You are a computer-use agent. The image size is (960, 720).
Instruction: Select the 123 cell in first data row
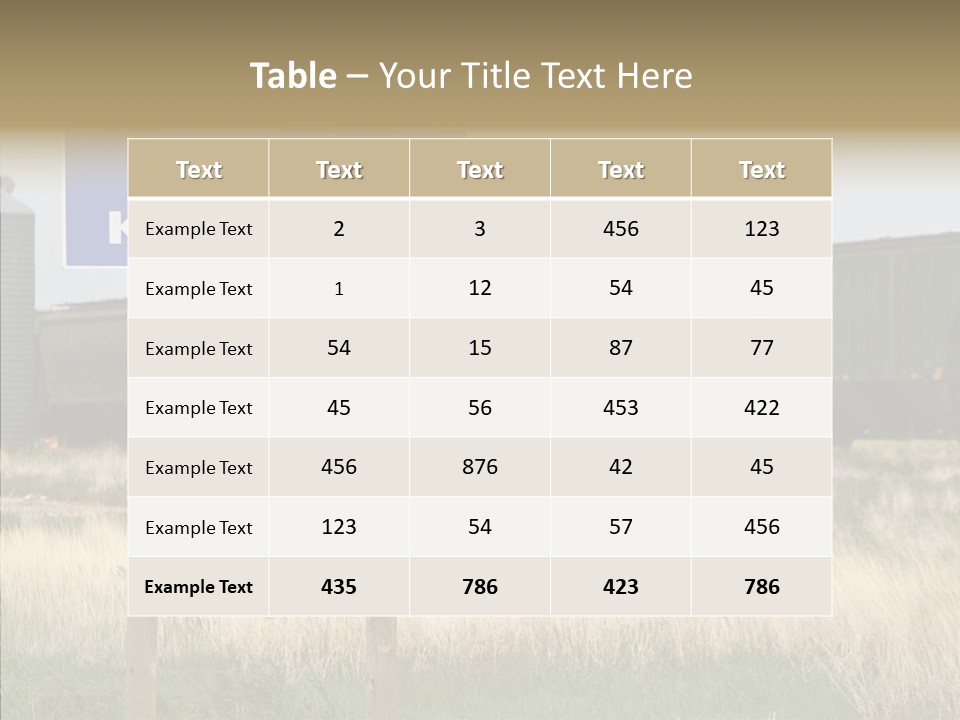(x=762, y=228)
